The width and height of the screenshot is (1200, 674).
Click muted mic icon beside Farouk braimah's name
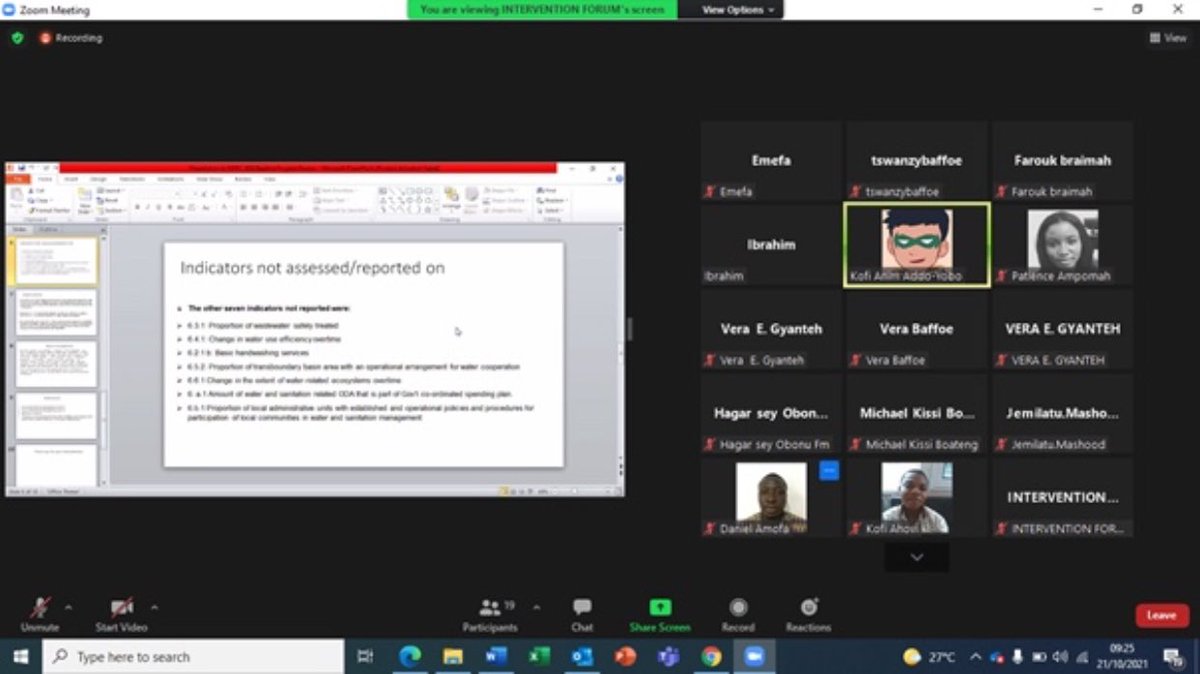[x=1003, y=191]
